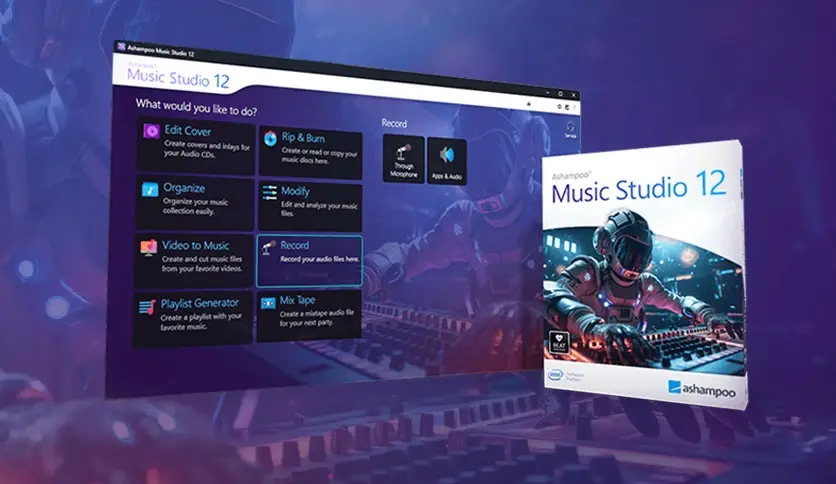Image resolution: width=836 pixels, height=484 pixels.
Task: Choose Through Microphone recording option
Action: (404, 159)
